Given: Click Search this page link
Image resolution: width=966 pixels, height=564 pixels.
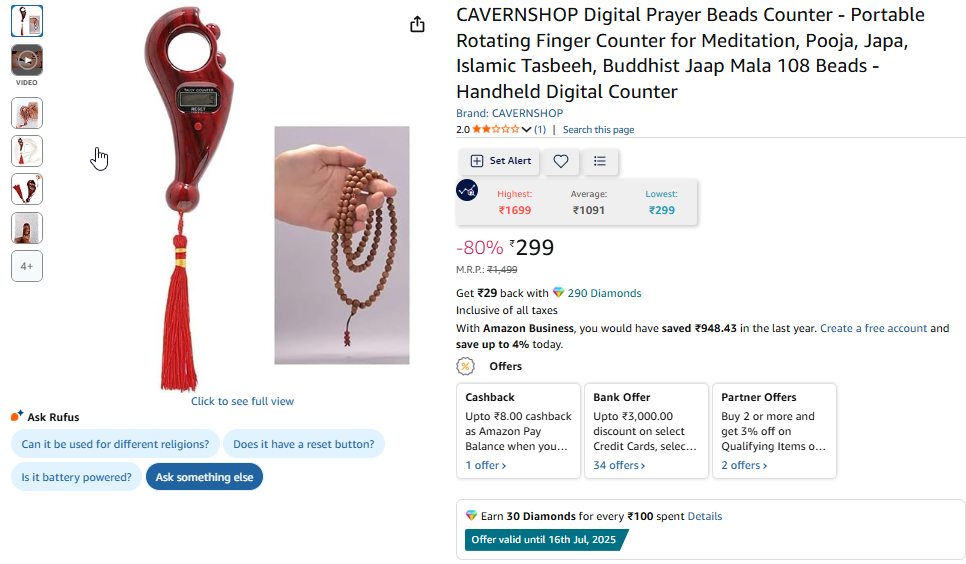Looking at the screenshot, I should pos(598,130).
